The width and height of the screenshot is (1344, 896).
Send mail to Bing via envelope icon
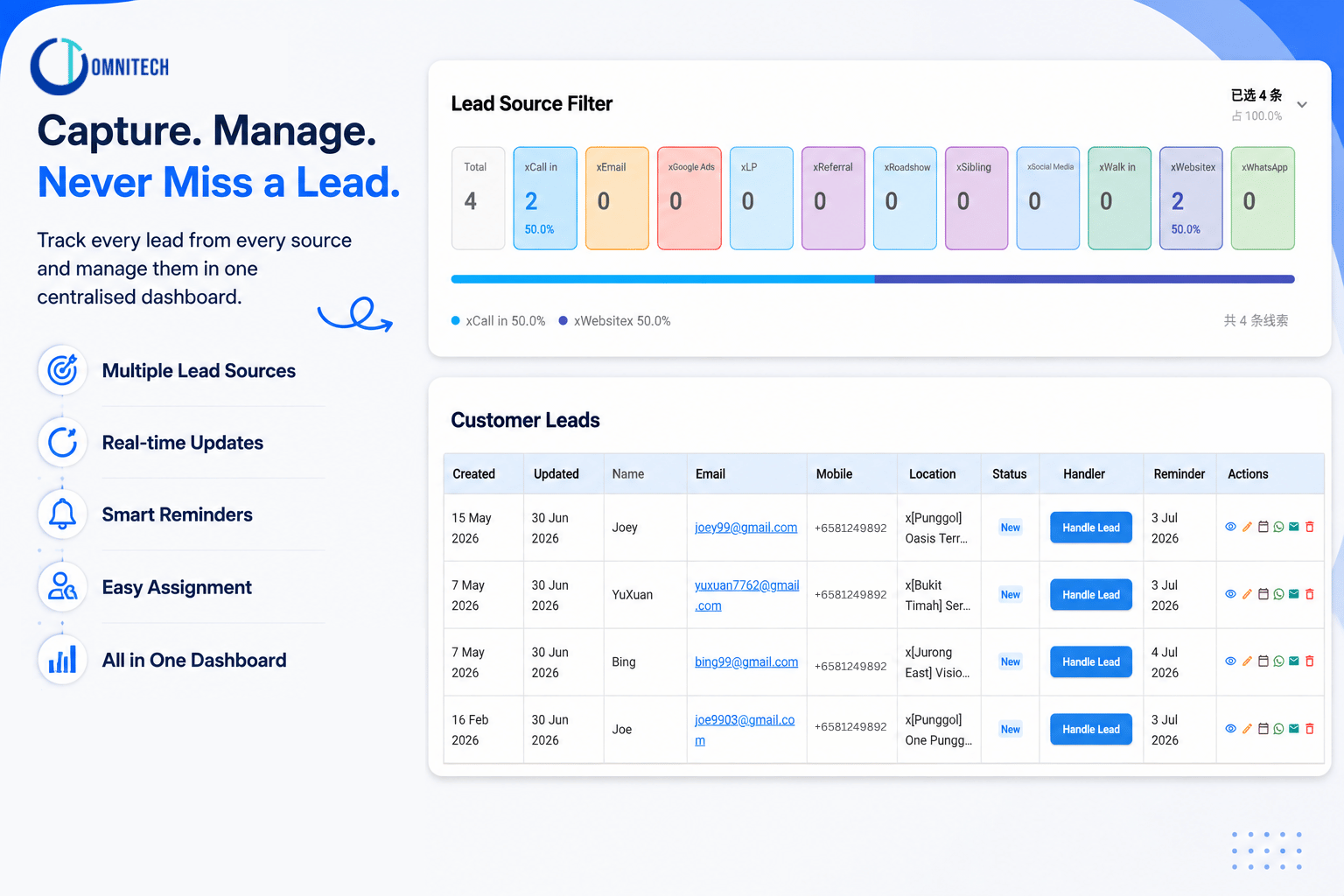[x=1294, y=661]
